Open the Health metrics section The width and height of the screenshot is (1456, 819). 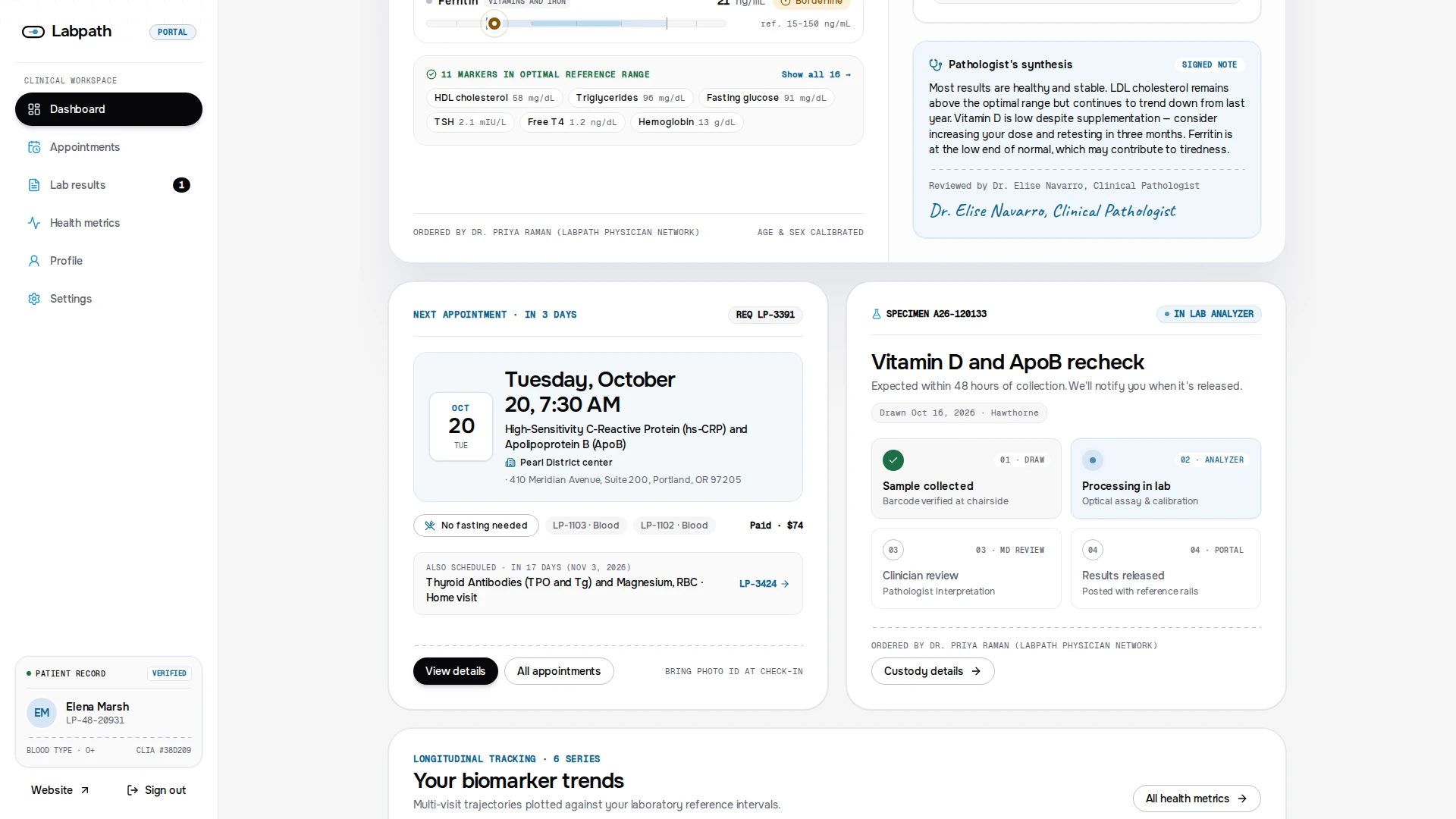pos(108,223)
